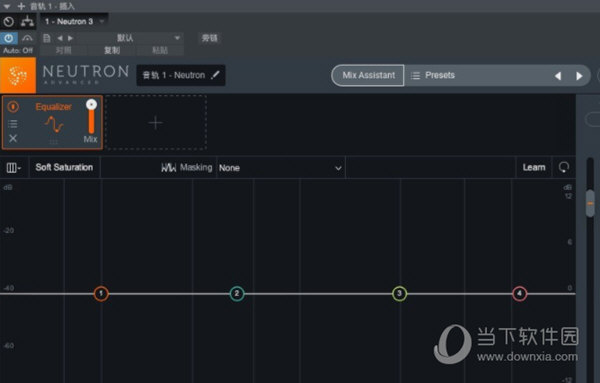Click the 粘贴 paste button
600x383 pixels.
[160, 51]
